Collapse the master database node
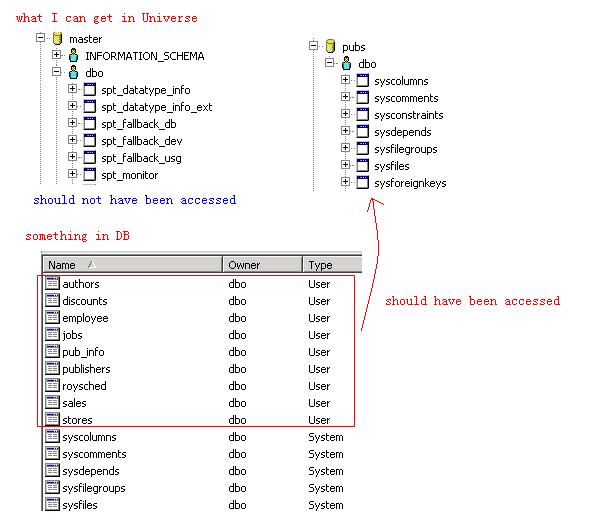The image size is (594, 528). click(x=40, y=38)
